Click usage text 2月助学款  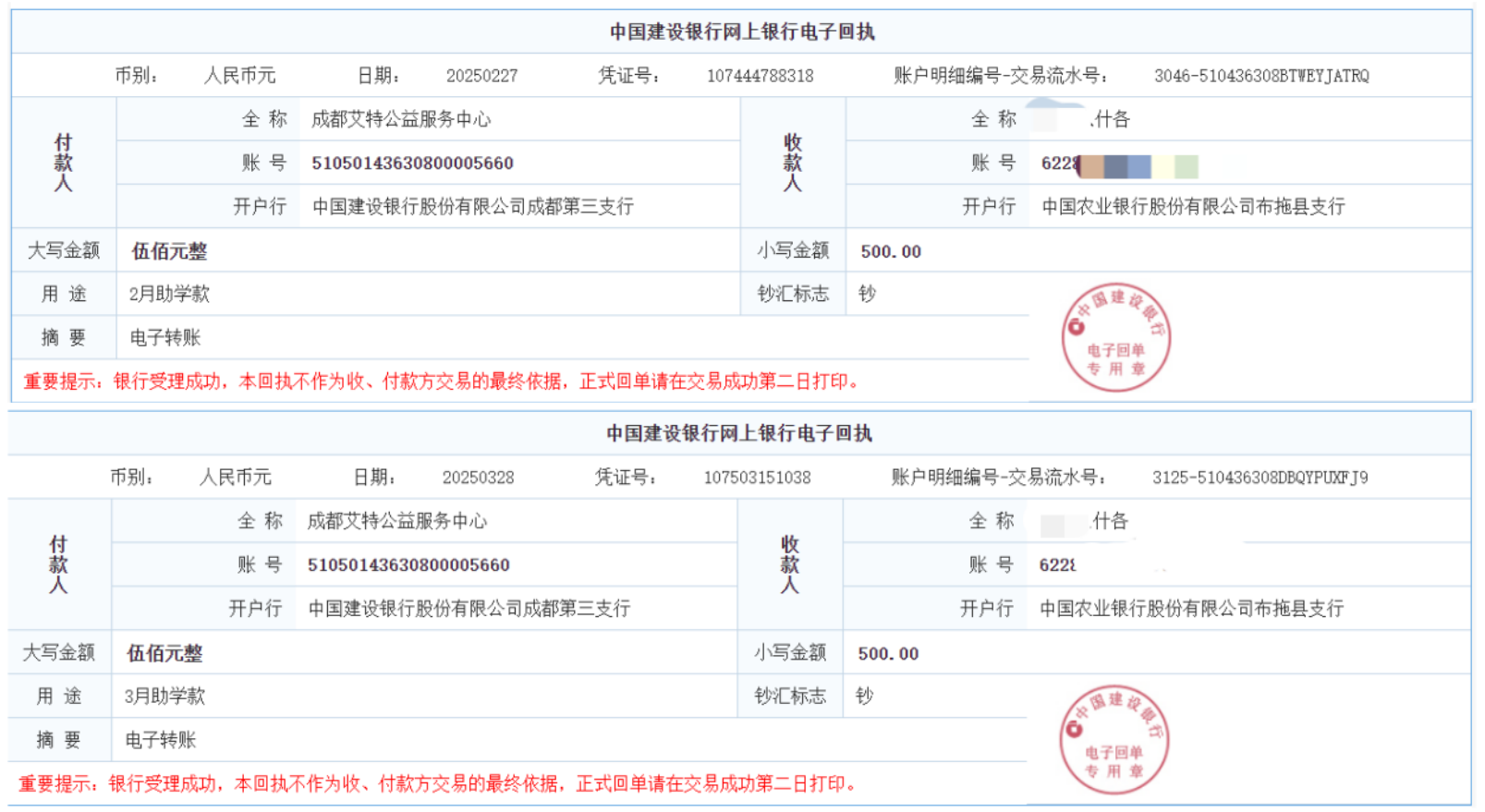[x=169, y=294]
